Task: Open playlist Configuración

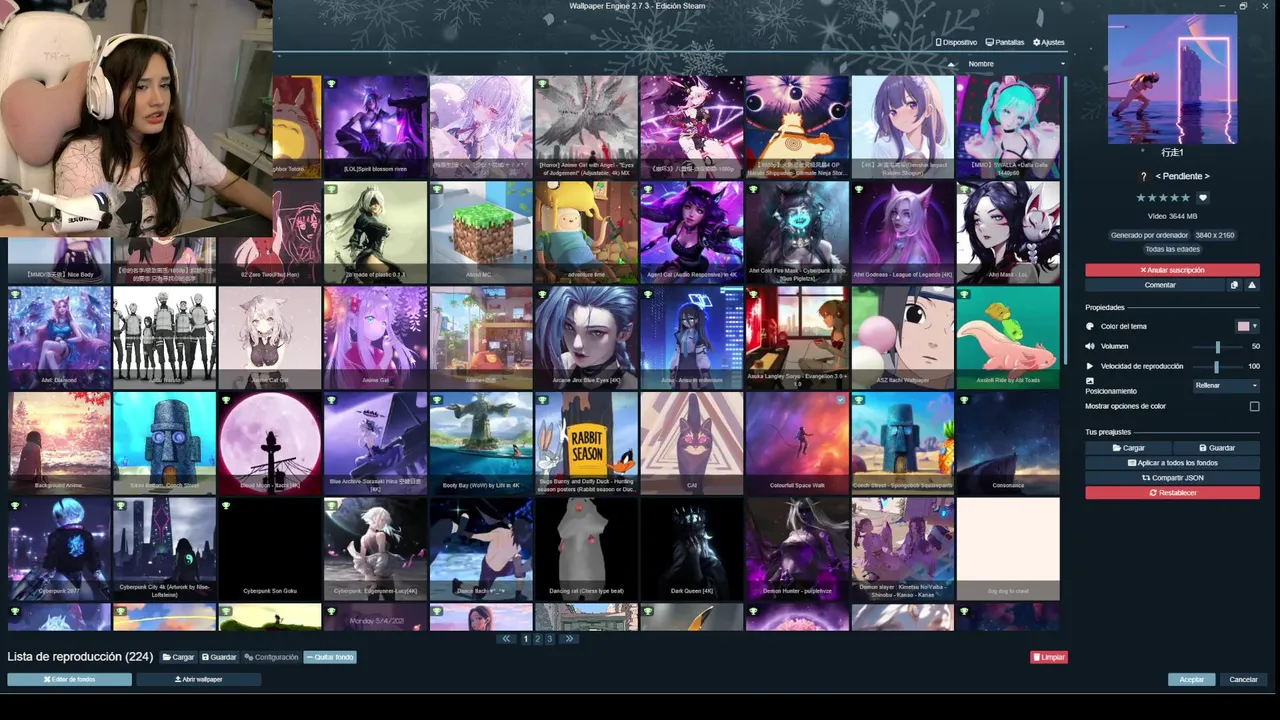Action: coord(271,657)
